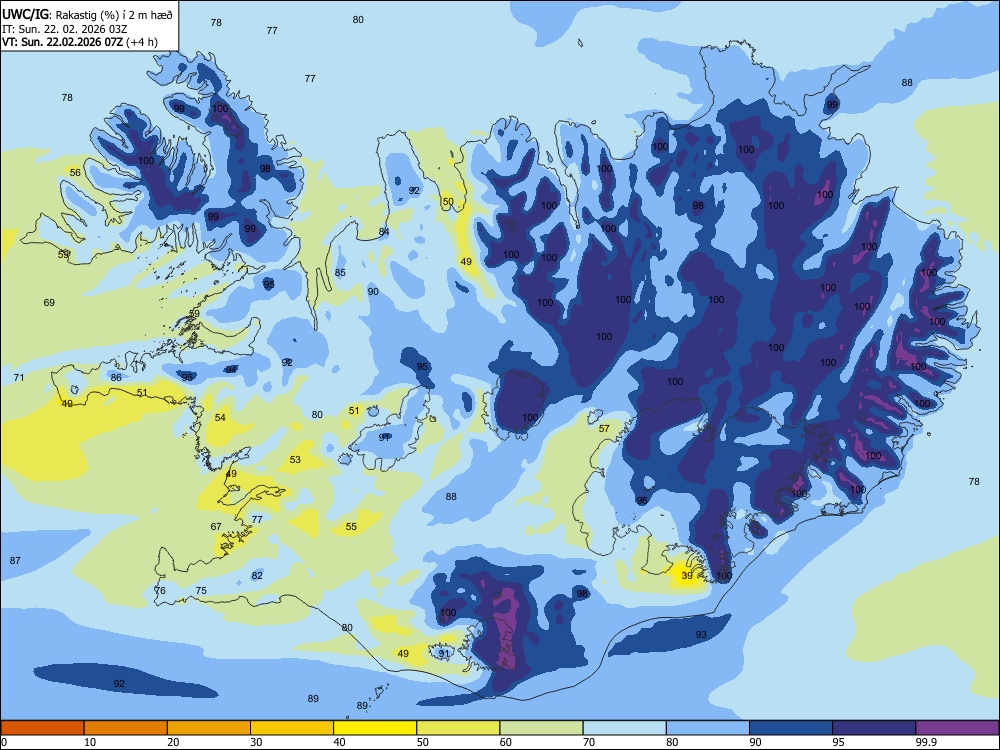Click the legend tick label '99.9'
The width and height of the screenshot is (1000, 750).
tap(926, 742)
